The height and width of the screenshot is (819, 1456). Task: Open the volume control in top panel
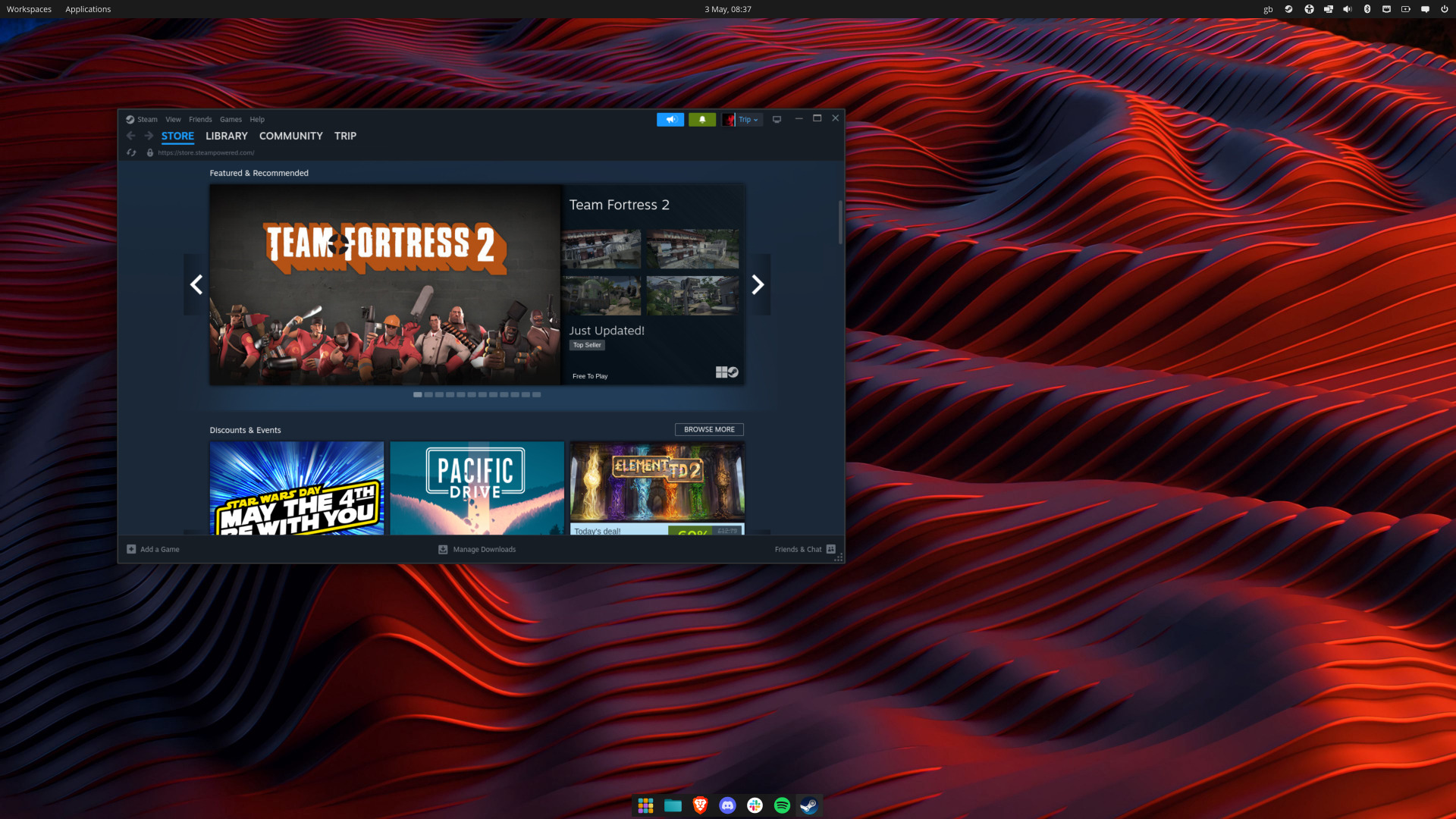1348,9
